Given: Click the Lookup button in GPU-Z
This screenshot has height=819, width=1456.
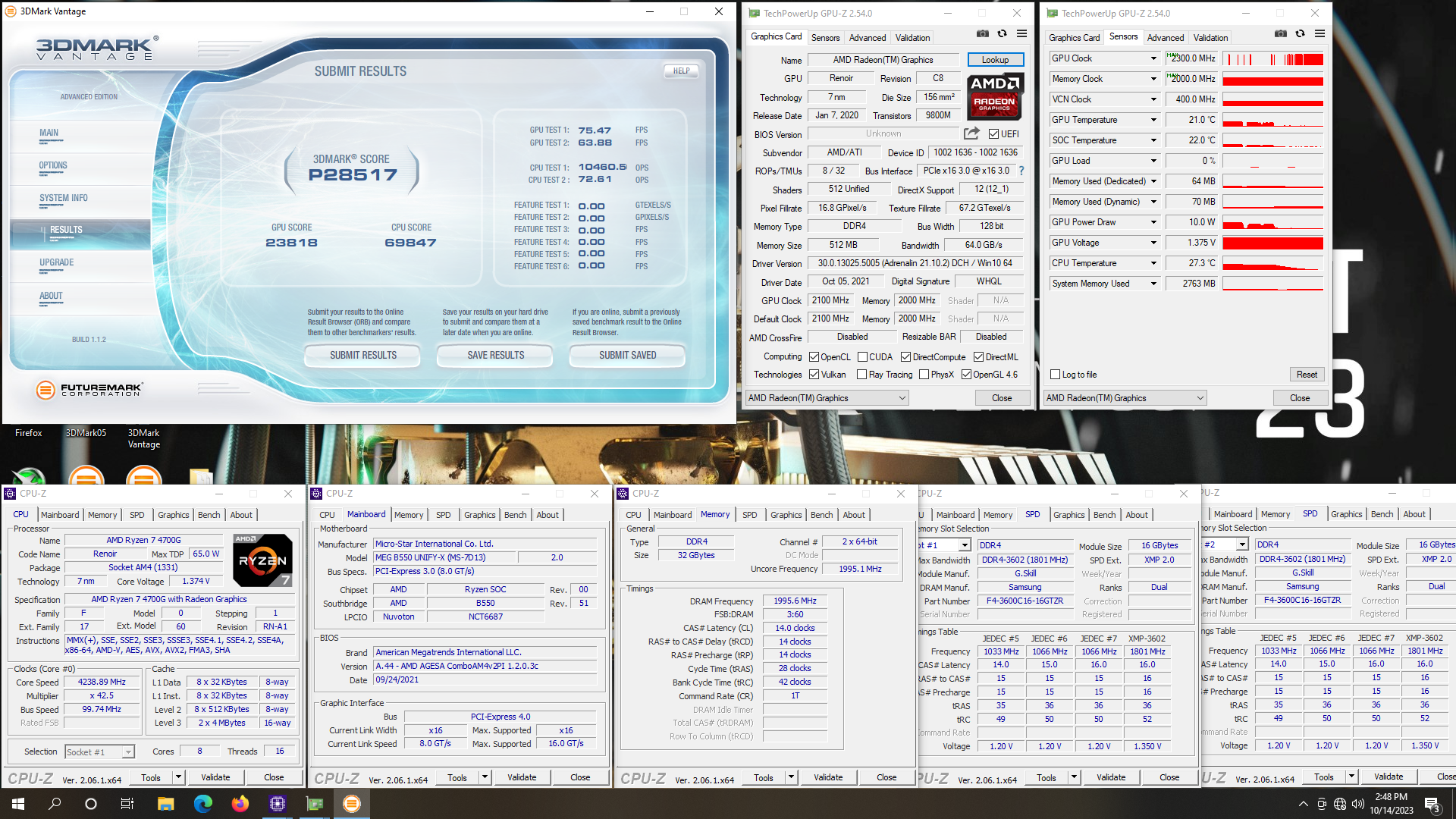Looking at the screenshot, I should pyautogui.click(x=995, y=60).
